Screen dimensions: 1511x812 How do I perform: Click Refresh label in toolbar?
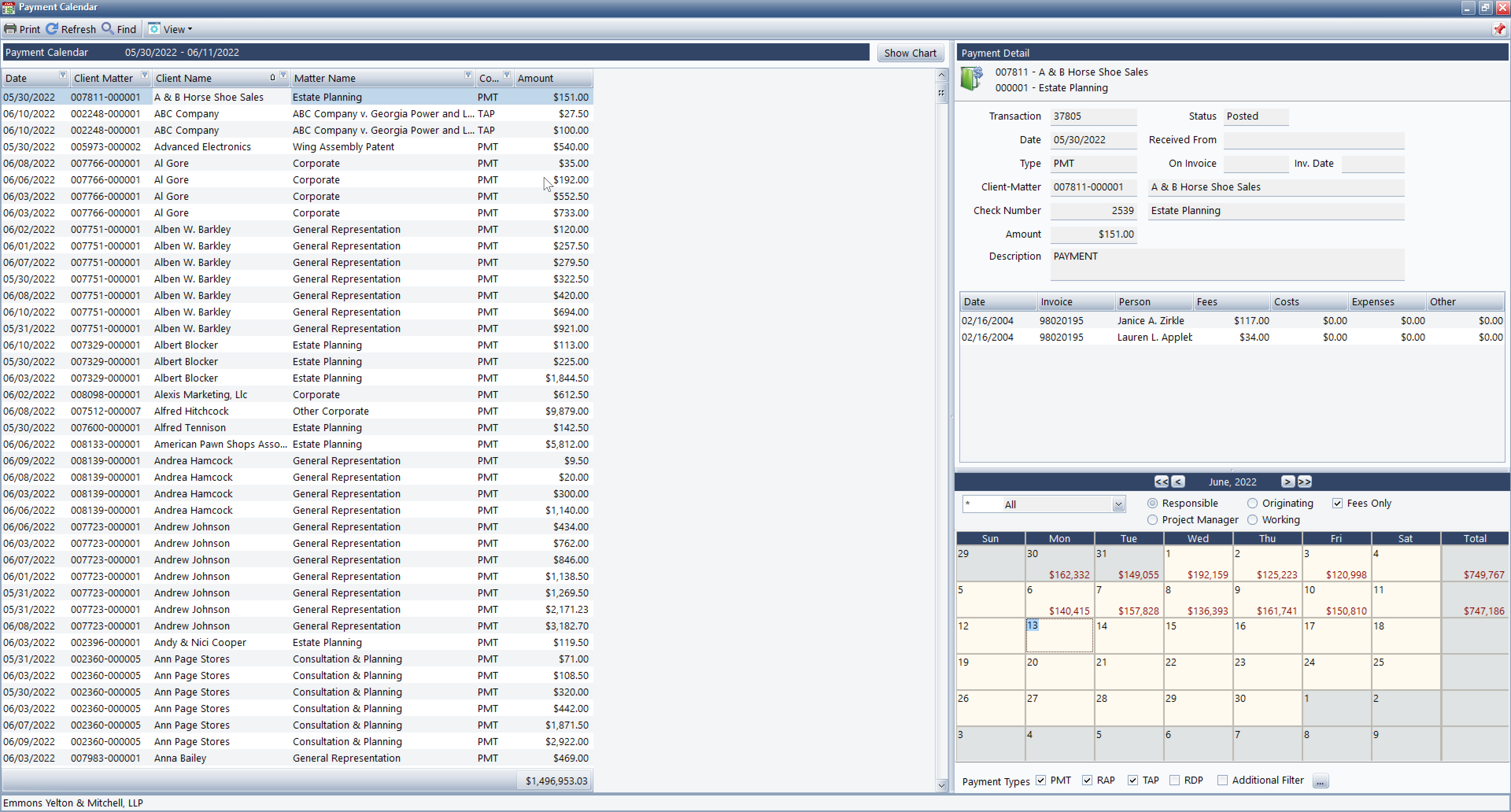coord(79,30)
